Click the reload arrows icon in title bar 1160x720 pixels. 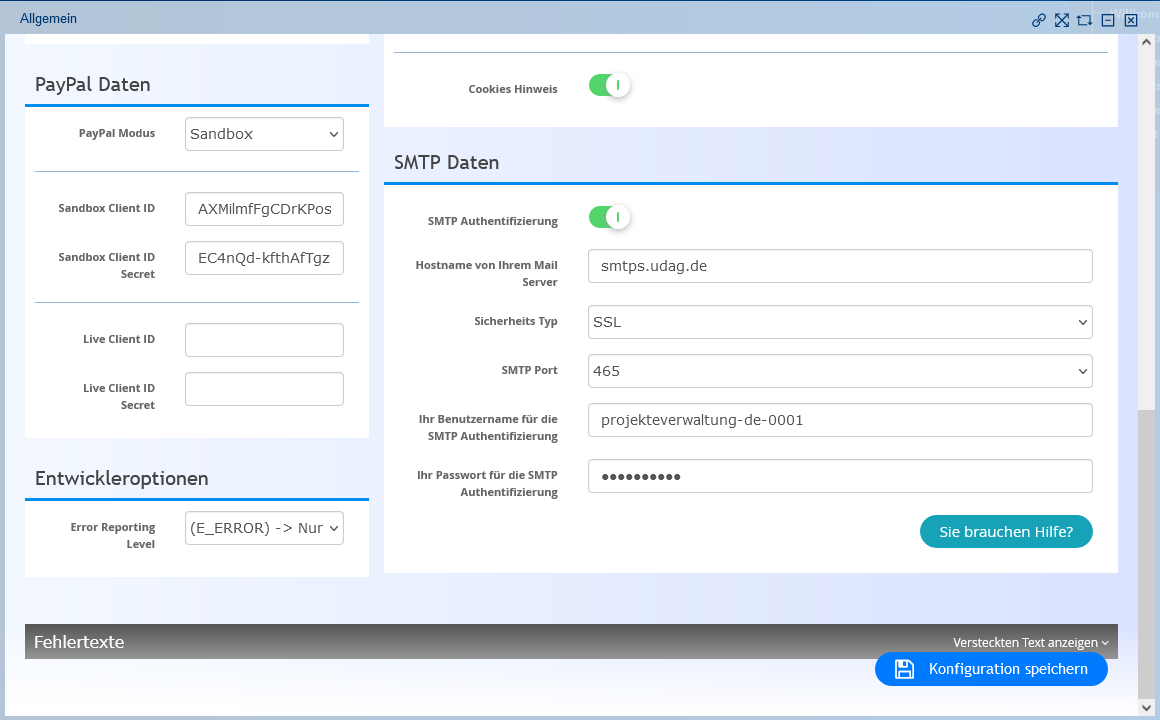click(1084, 20)
